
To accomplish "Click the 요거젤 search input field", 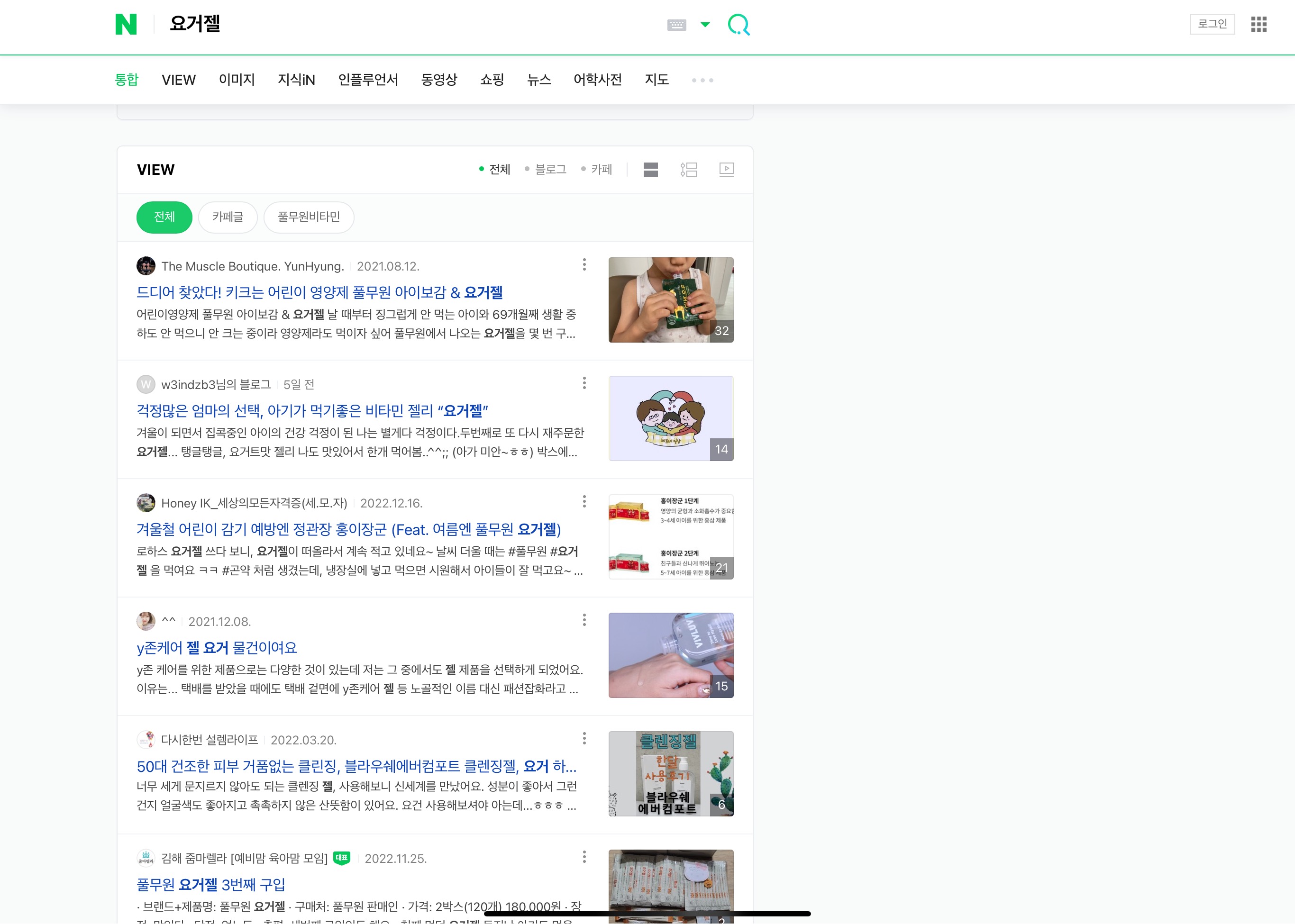I will point(410,25).
